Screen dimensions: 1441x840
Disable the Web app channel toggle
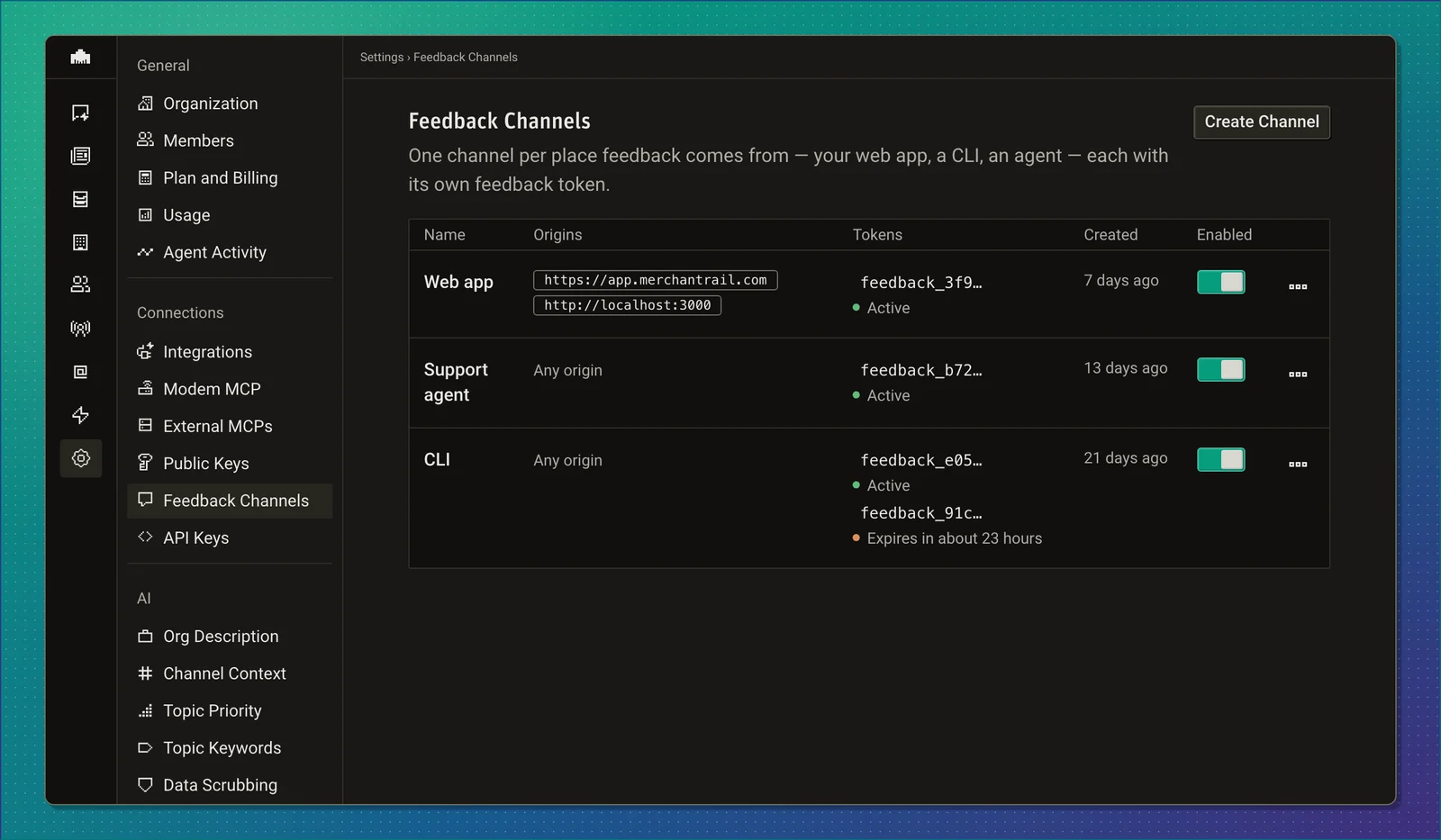pyautogui.click(x=1220, y=282)
